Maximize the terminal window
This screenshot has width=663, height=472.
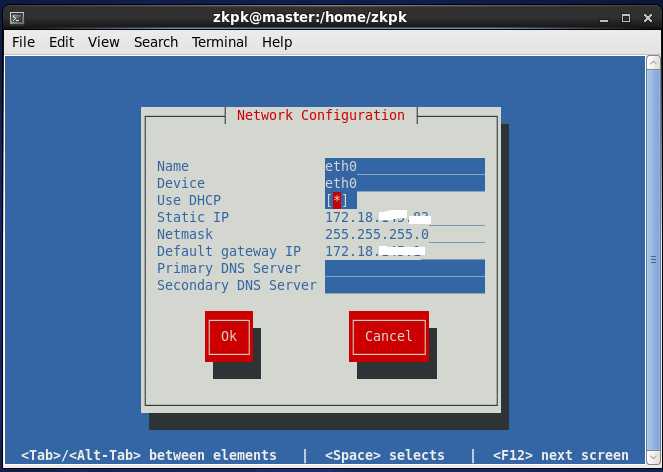pyautogui.click(x=626, y=18)
